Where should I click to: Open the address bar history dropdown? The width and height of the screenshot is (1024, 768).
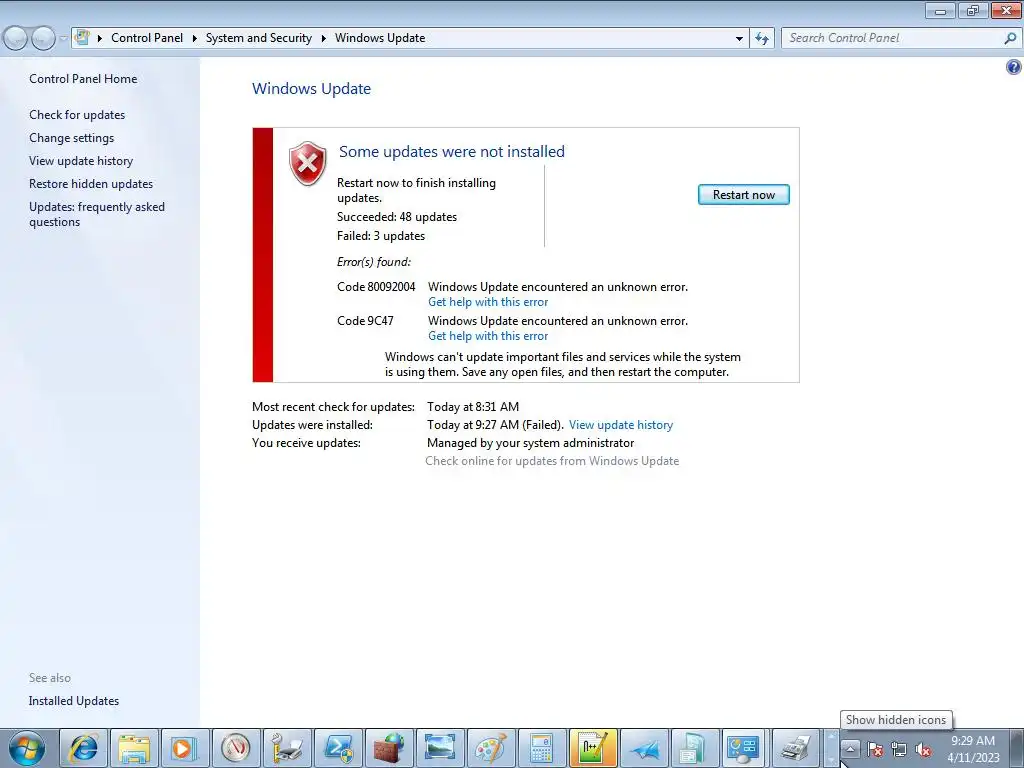739,39
